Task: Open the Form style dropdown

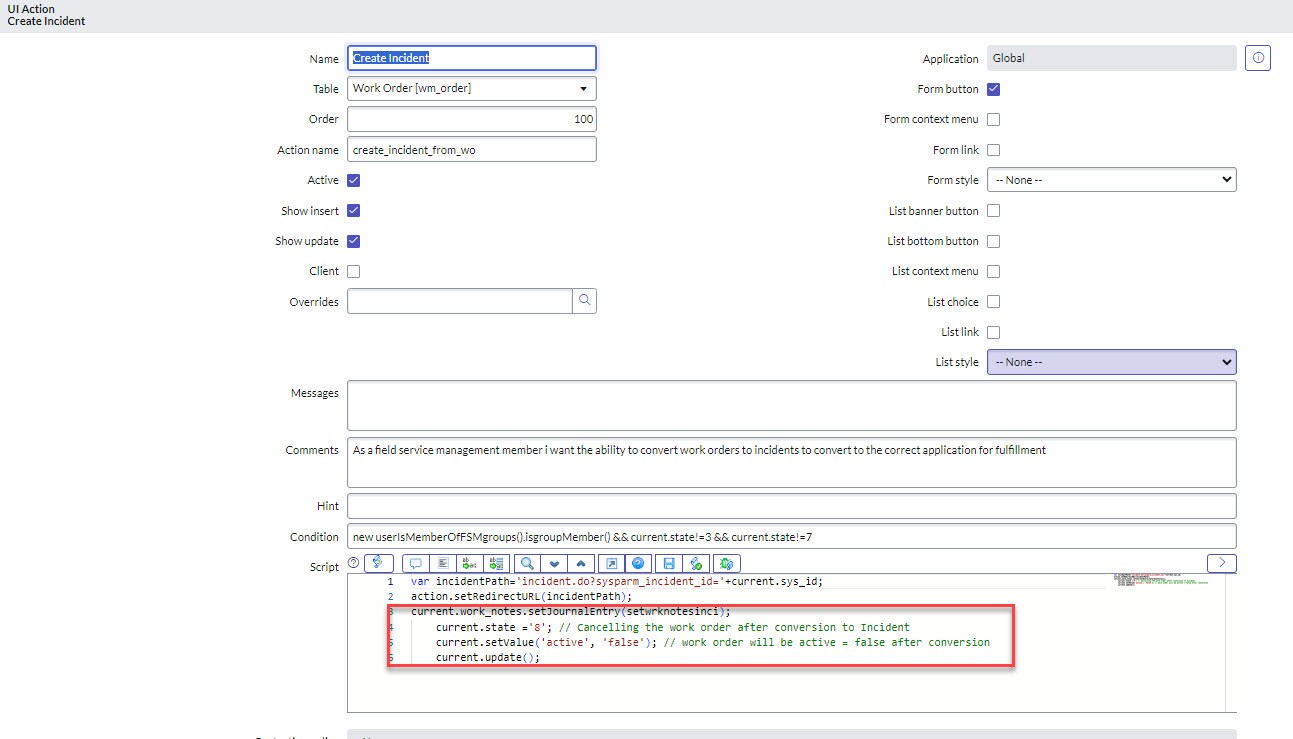Action: [x=1112, y=180]
